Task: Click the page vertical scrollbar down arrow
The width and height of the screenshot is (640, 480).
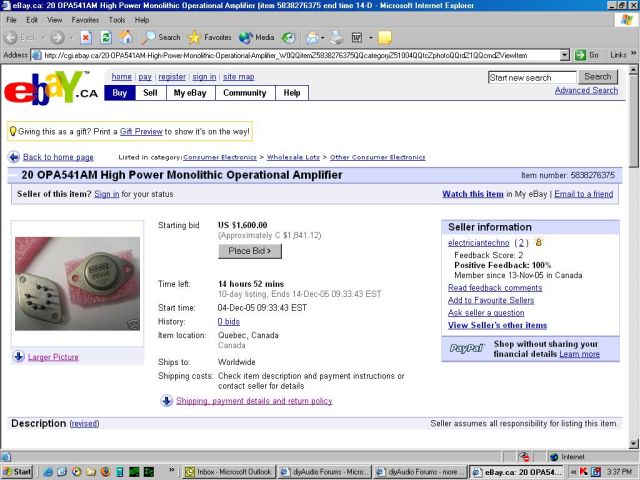Action: 633,444
